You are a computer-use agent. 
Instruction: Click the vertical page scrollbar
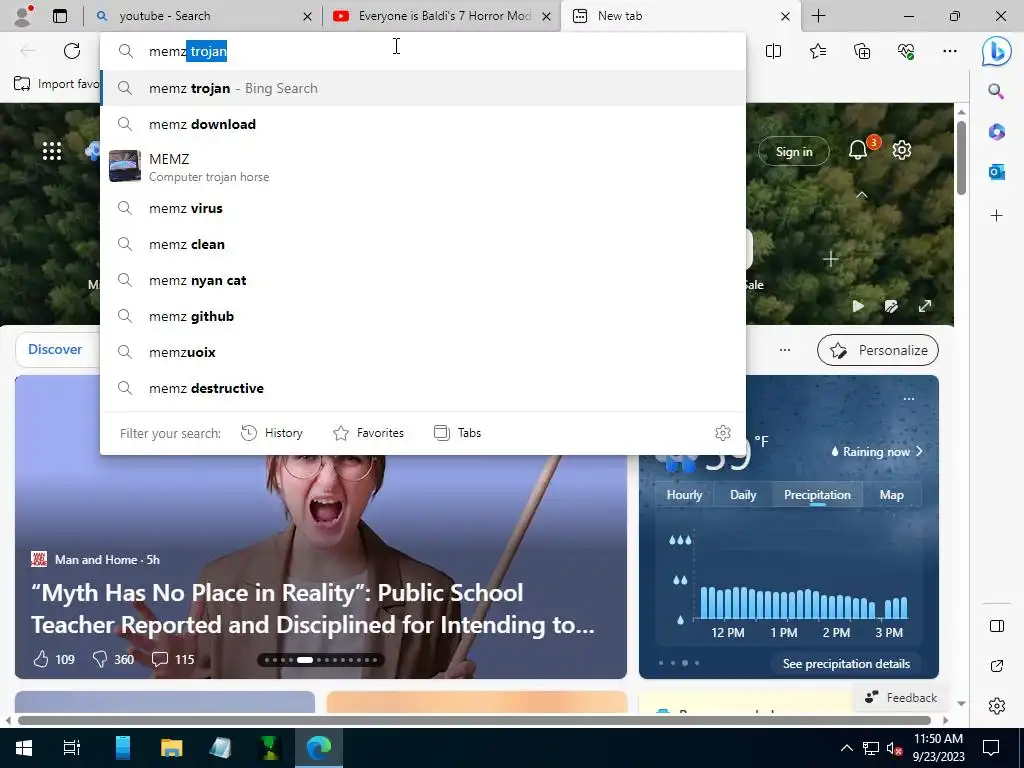point(961,157)
